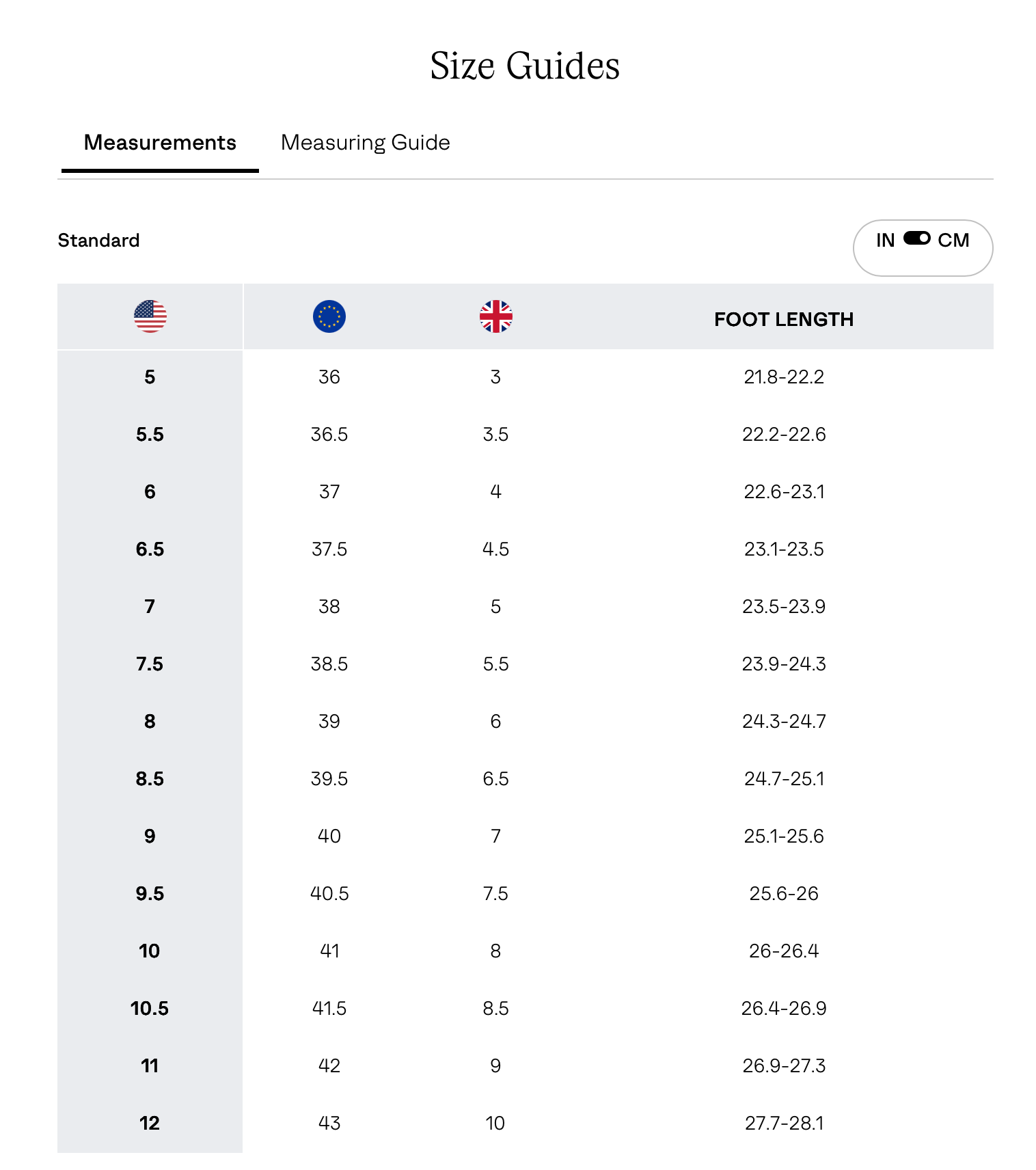Click the FOOT LENGTH column header
1036x1170 pixels.
(784, 319)
